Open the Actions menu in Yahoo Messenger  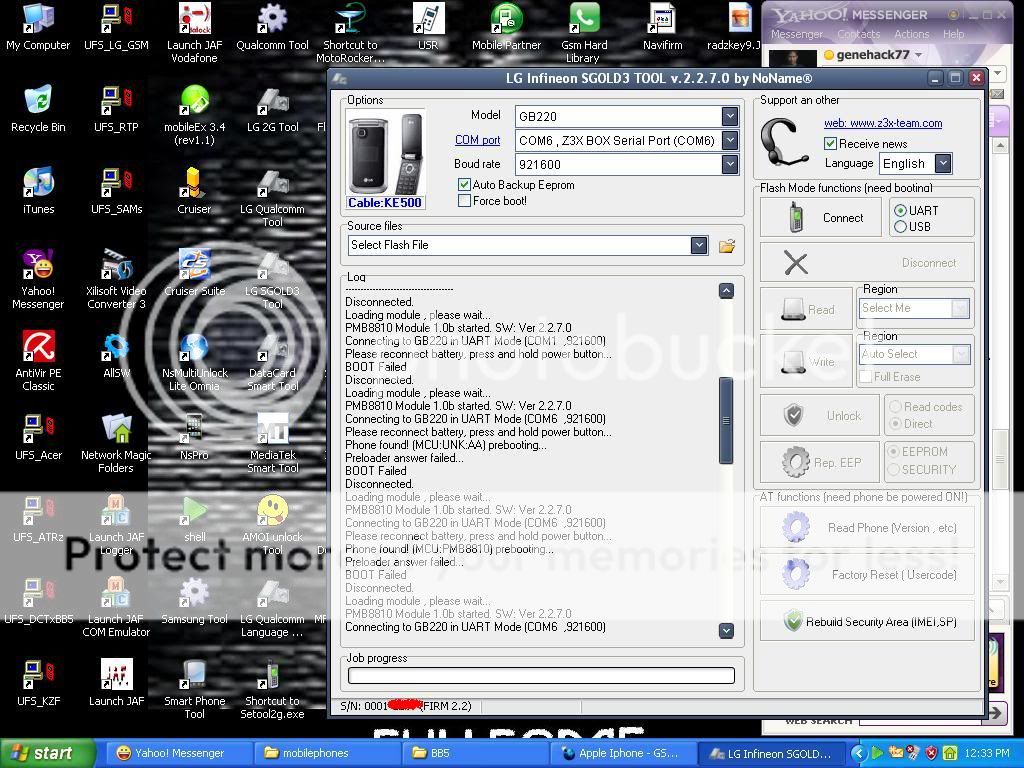(x=912, y=35)
